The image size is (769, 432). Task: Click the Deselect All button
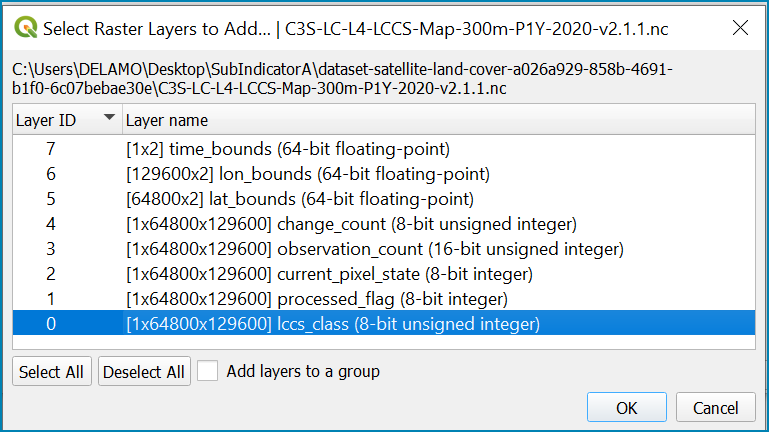[144, 371]
